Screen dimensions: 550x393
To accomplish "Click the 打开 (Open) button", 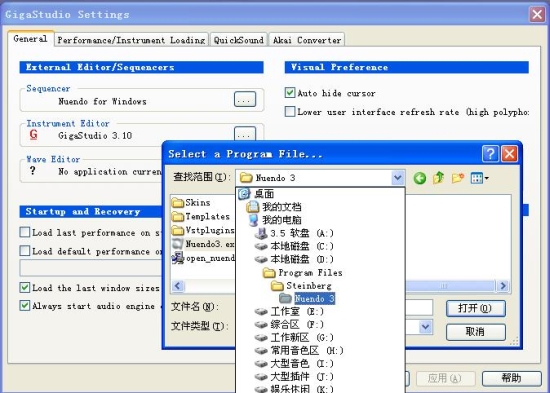I will click(476, 308).
